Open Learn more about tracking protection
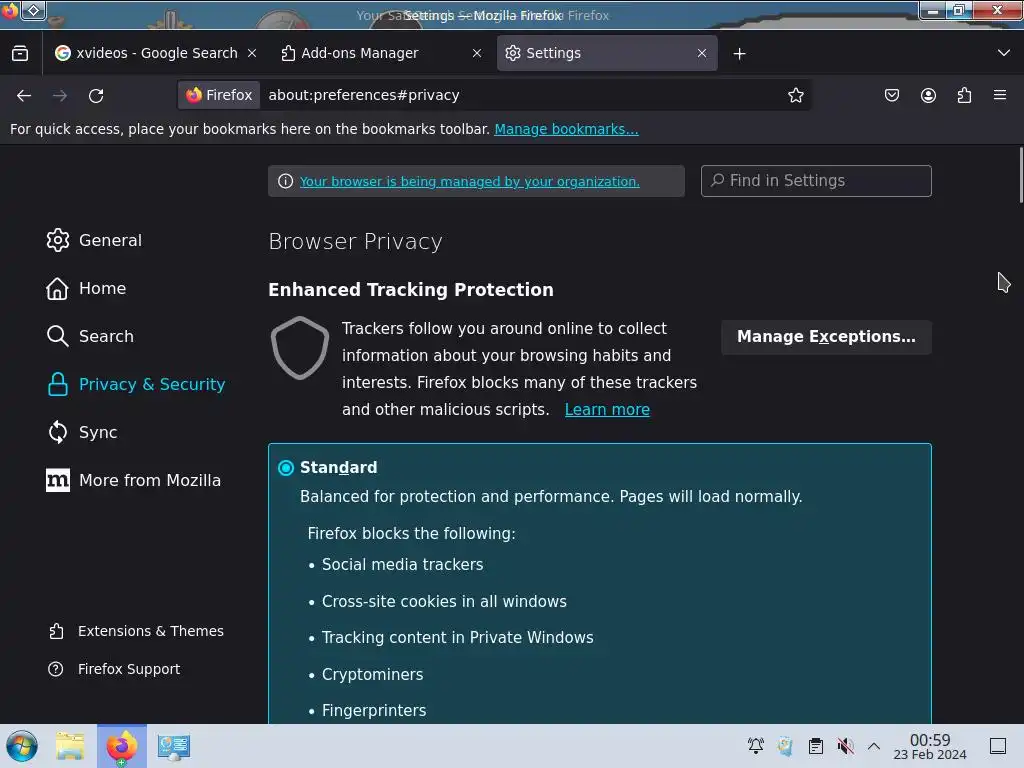This screenshot has width=1024, height=768. coord(607,409)
